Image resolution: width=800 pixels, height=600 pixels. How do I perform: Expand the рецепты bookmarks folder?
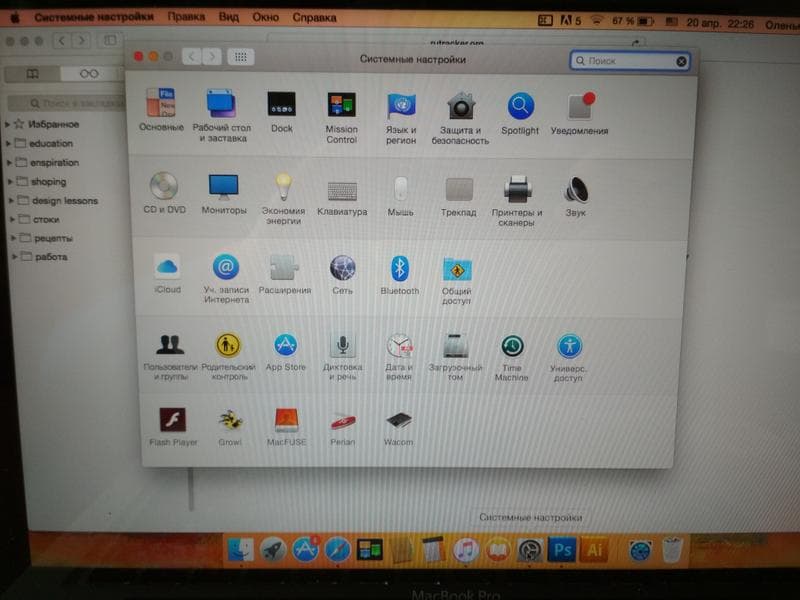coord(14,238)
